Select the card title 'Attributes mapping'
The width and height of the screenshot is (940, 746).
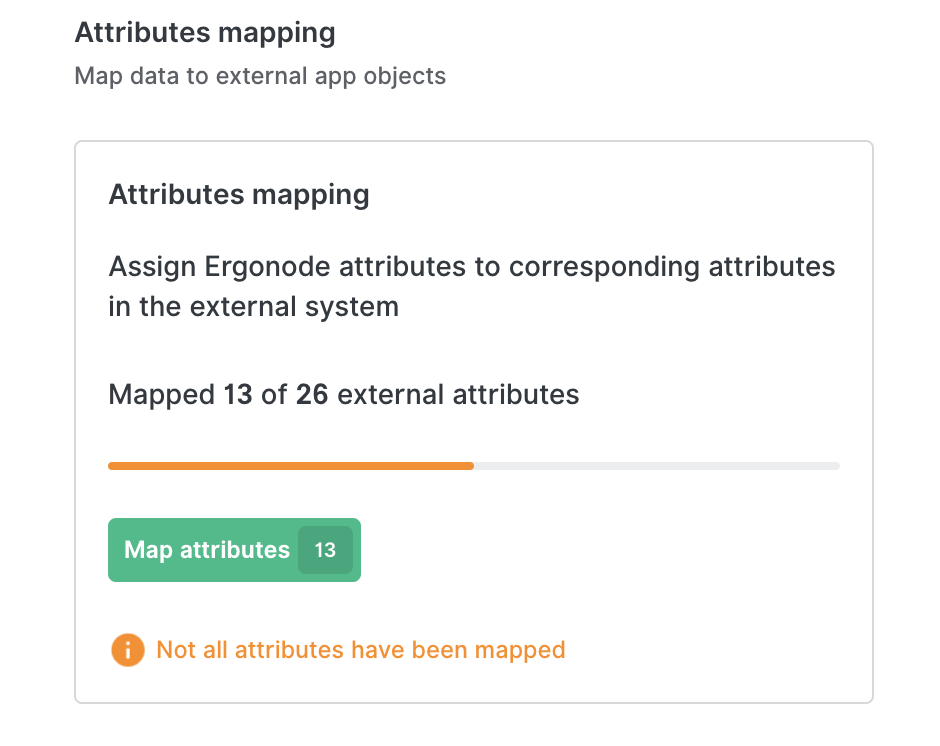coord(239,194)
